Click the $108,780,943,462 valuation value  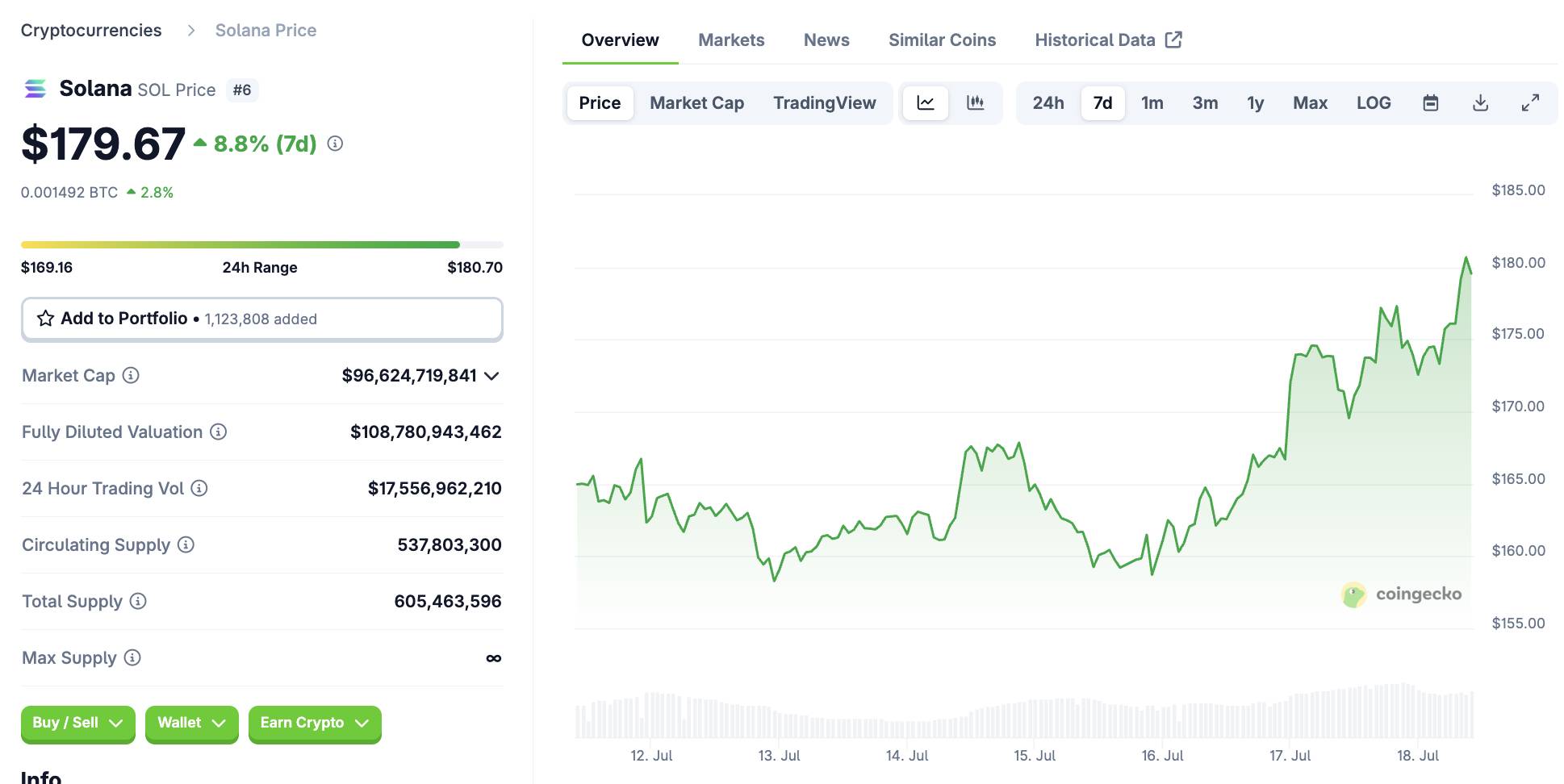(426, 432)
